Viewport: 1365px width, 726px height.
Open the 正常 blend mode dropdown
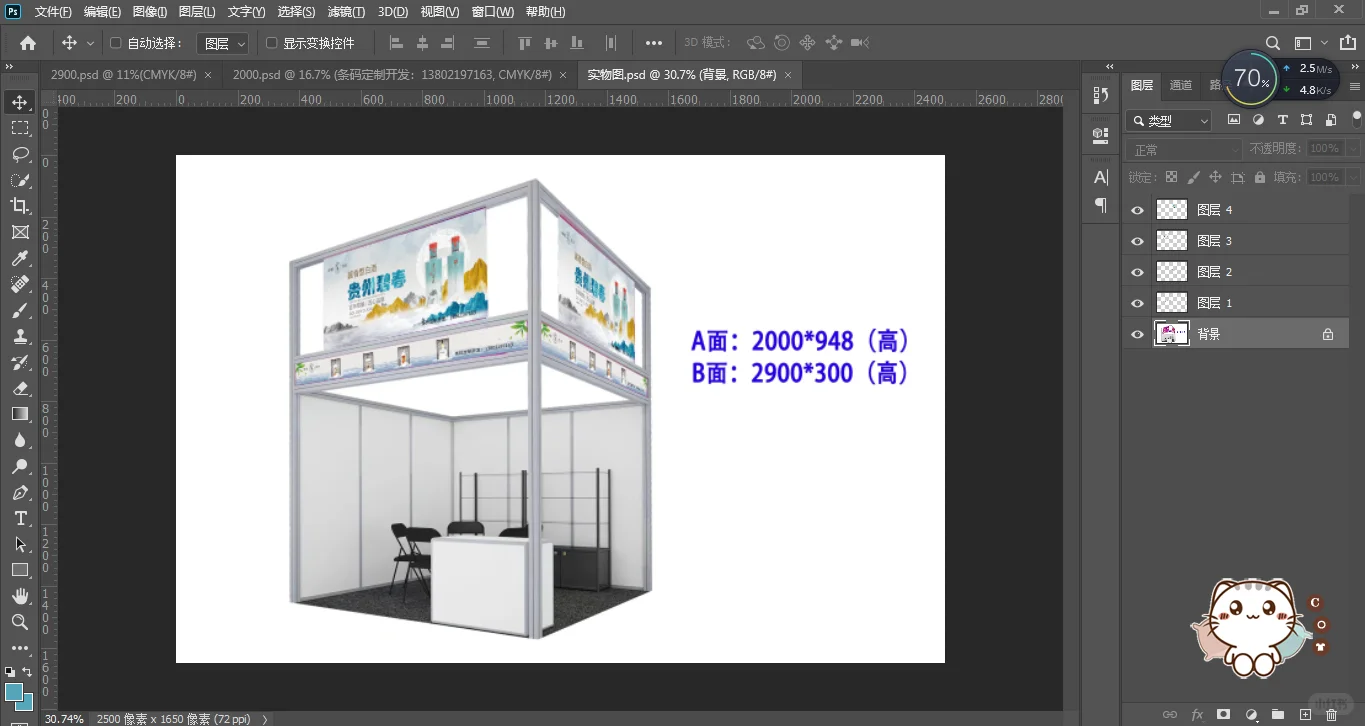pos(1184,149)
